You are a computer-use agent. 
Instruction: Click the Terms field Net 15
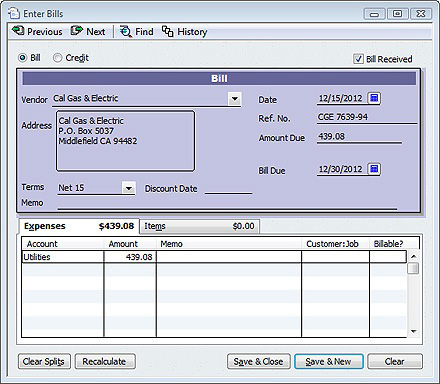pos(90,188)
